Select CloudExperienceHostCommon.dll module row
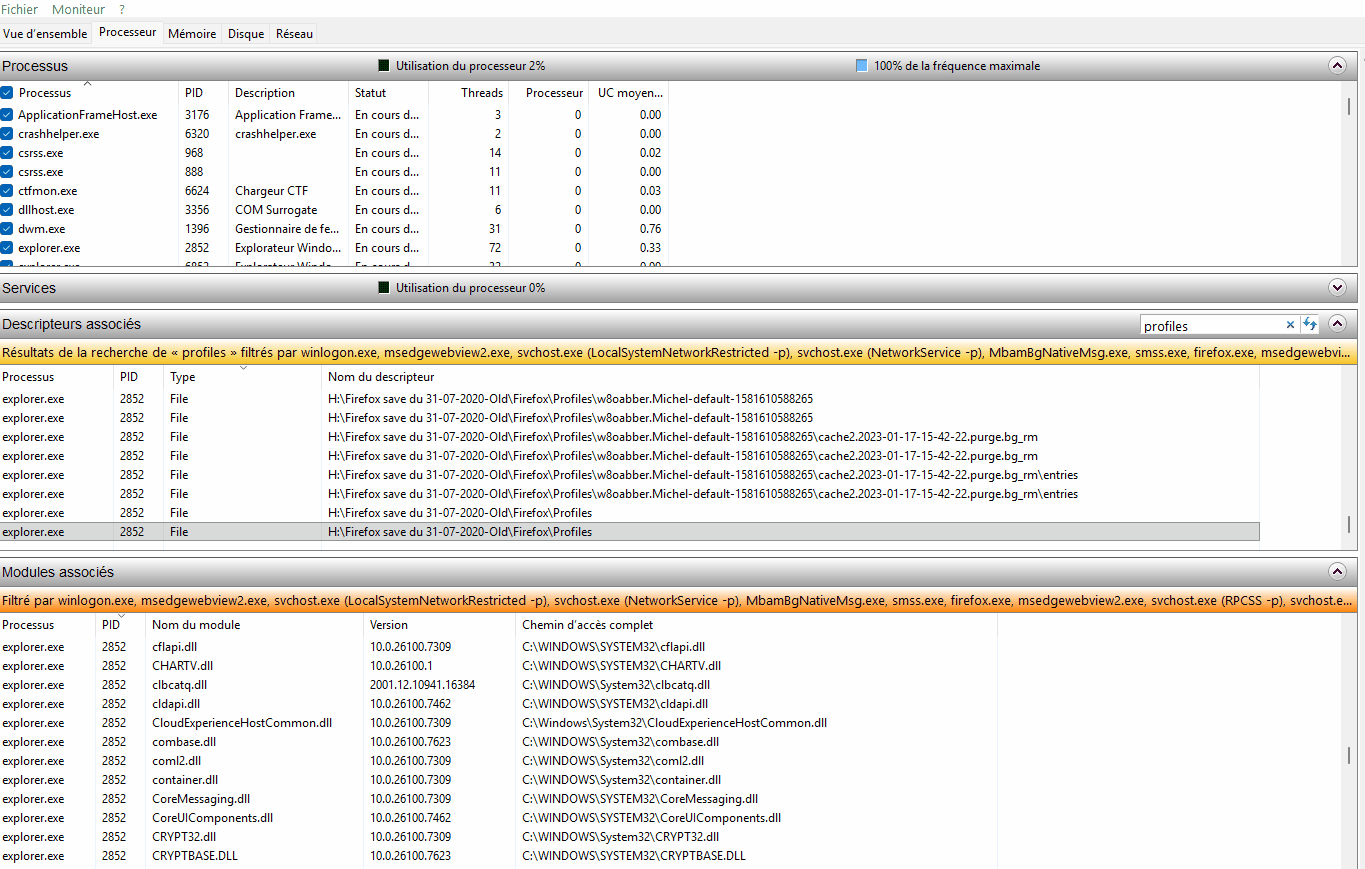This screenshot has width=1365, height=869. [498, 723]
